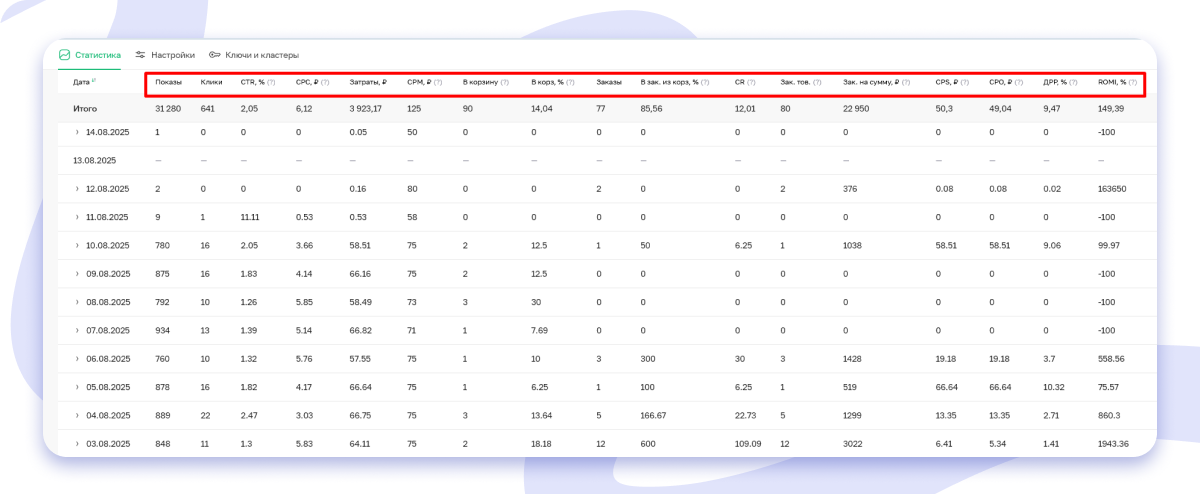Click the sort icon next to Дата
This screenshot has height=494, width=1200.
[x=94, y=80]
